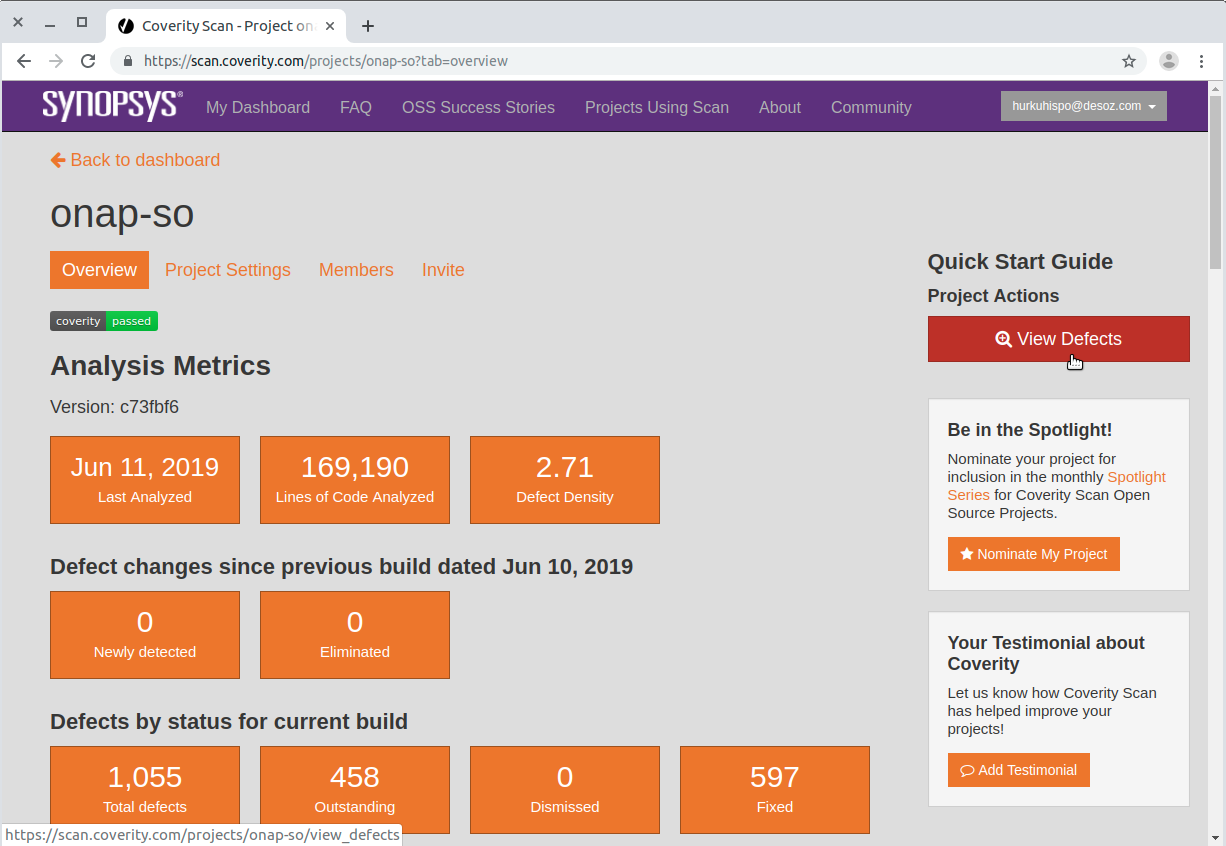Click the Defects by status for current build heading
Image resolution: width=1226 pixels, height=846 pixels.
pyautogui.click(x=229, y=722)
